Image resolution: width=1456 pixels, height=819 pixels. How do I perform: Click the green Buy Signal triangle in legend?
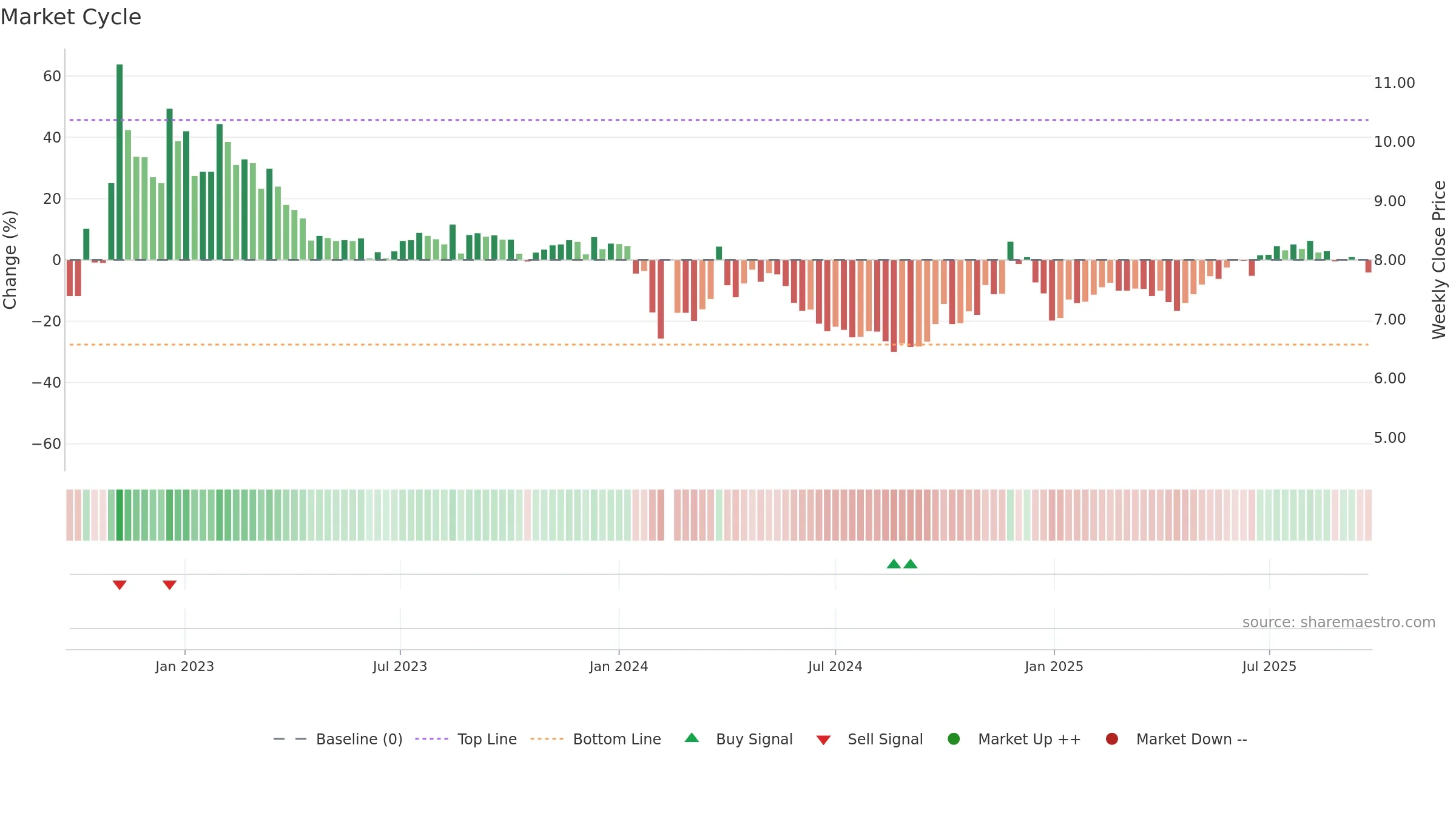pos(692,738)
